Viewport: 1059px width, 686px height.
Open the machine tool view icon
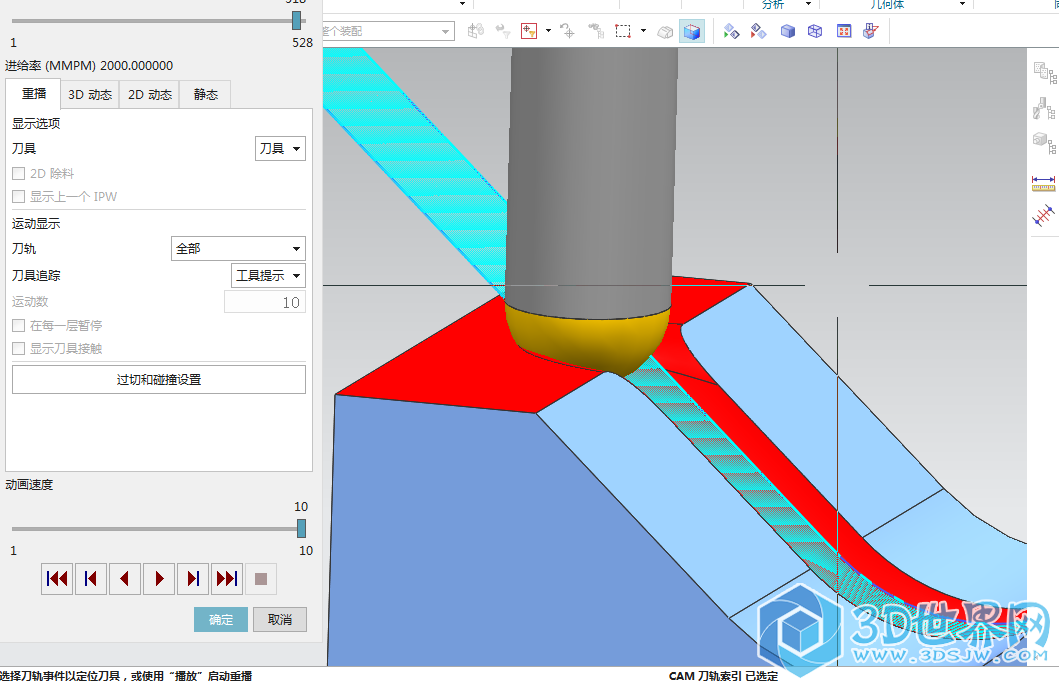1044,108
